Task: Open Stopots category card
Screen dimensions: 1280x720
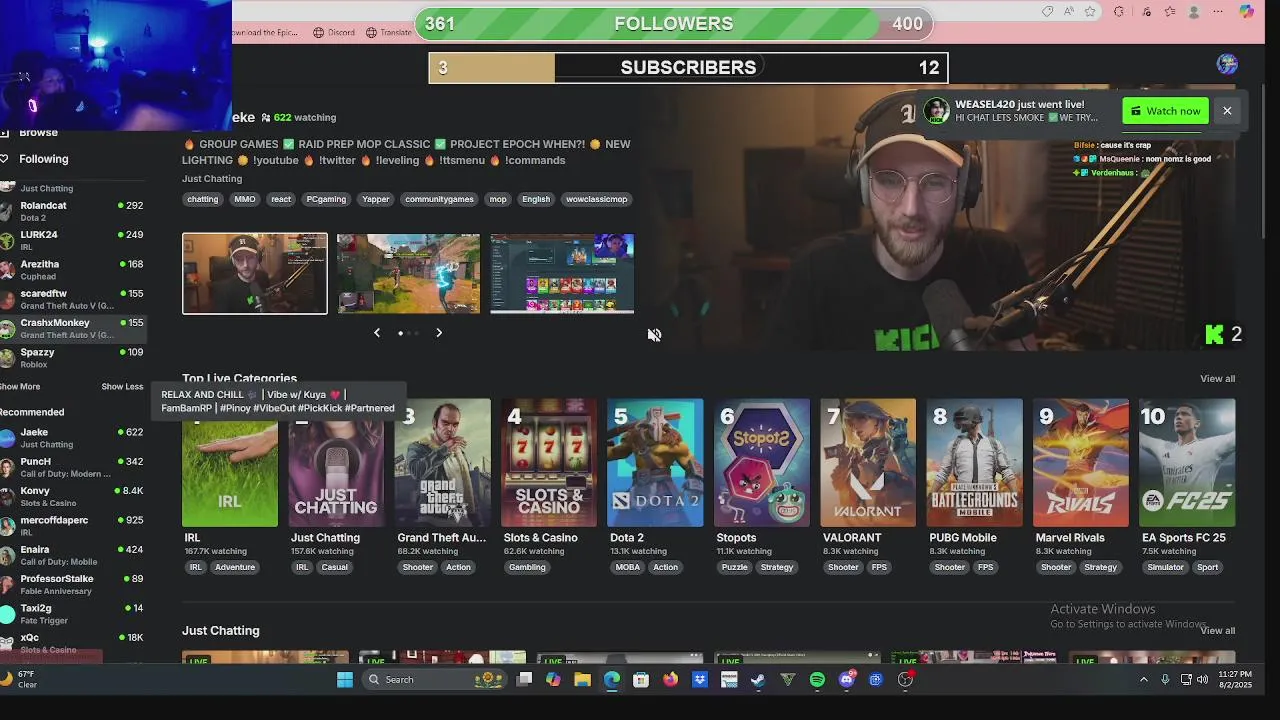Action: (x=762, y=463)
